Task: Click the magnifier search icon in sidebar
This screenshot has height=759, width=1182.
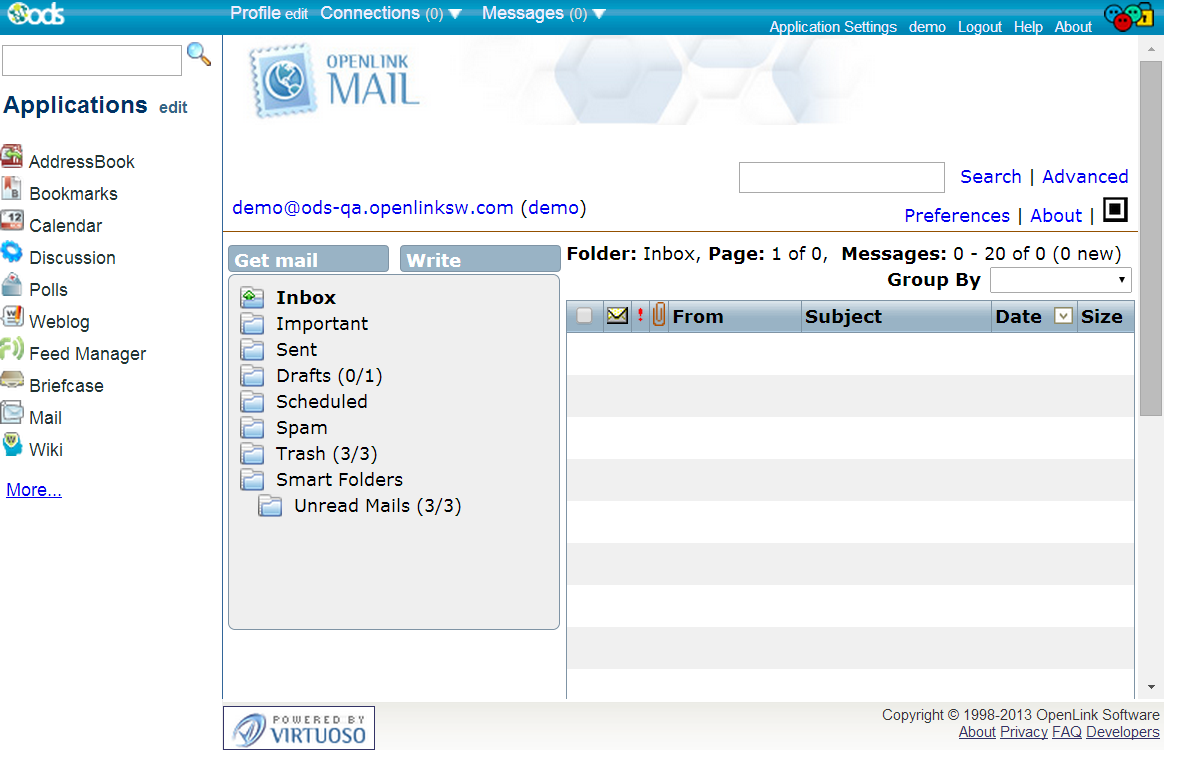Action: [x=199, y=54]
